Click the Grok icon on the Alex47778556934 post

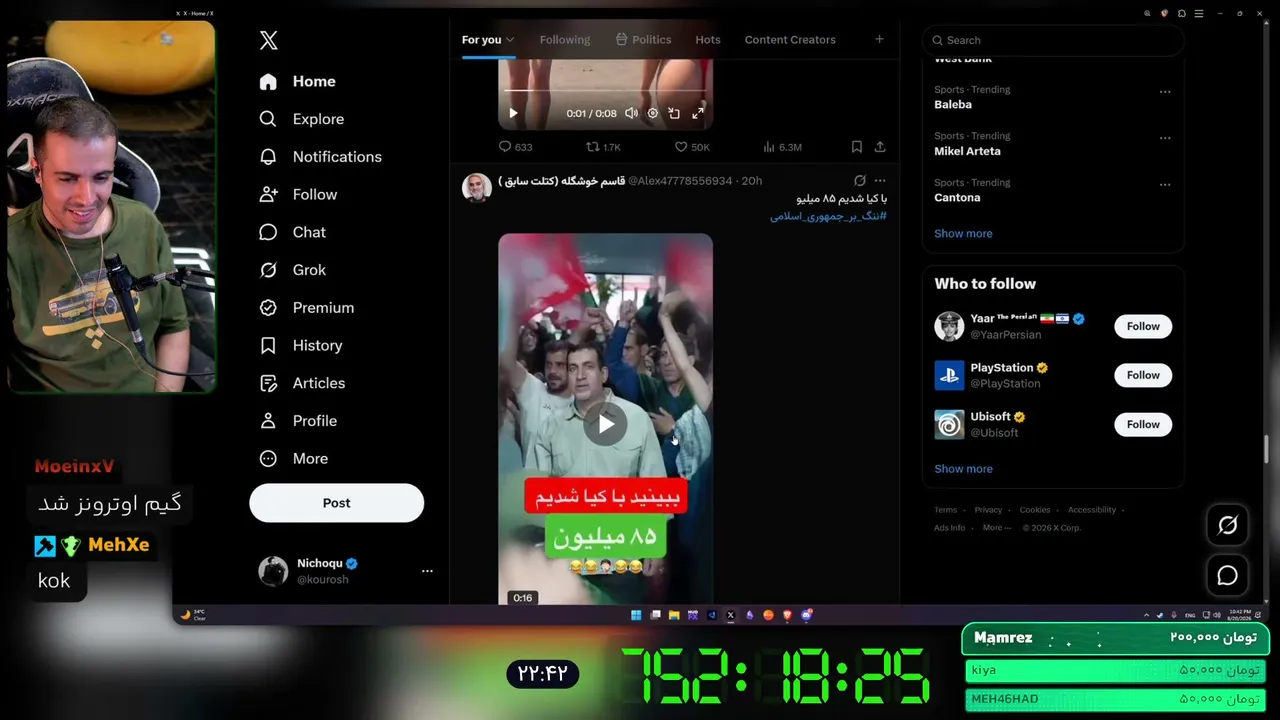(x=859, y=181)
